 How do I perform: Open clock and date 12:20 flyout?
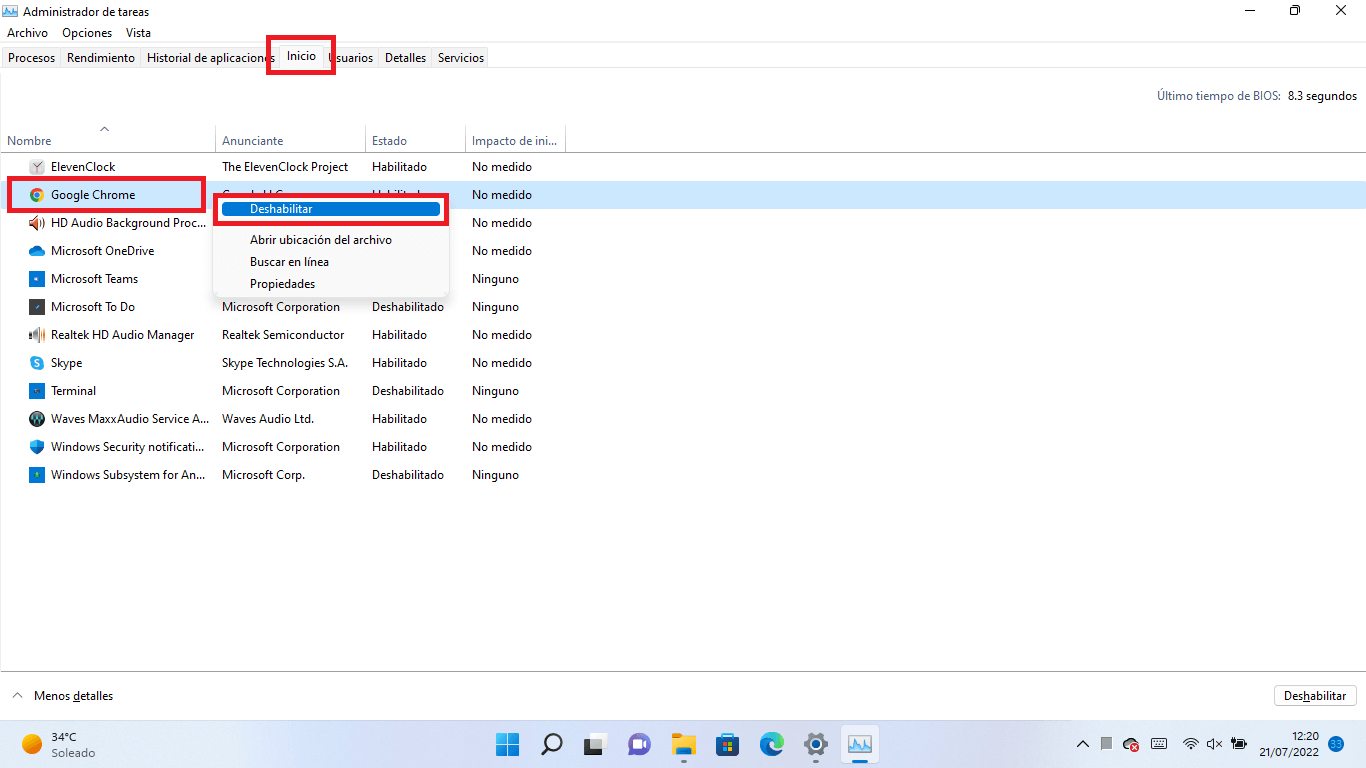pos(1290,744)
